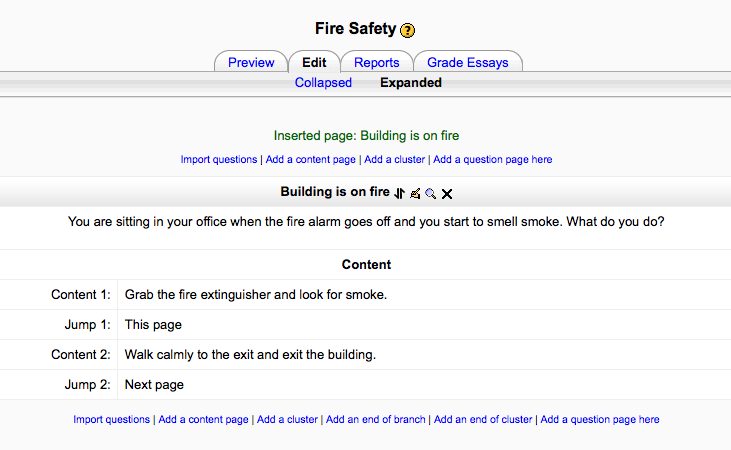Preview page with the magnifier icon
Viewport: 731px width, 450px height.
click(431, 194)
